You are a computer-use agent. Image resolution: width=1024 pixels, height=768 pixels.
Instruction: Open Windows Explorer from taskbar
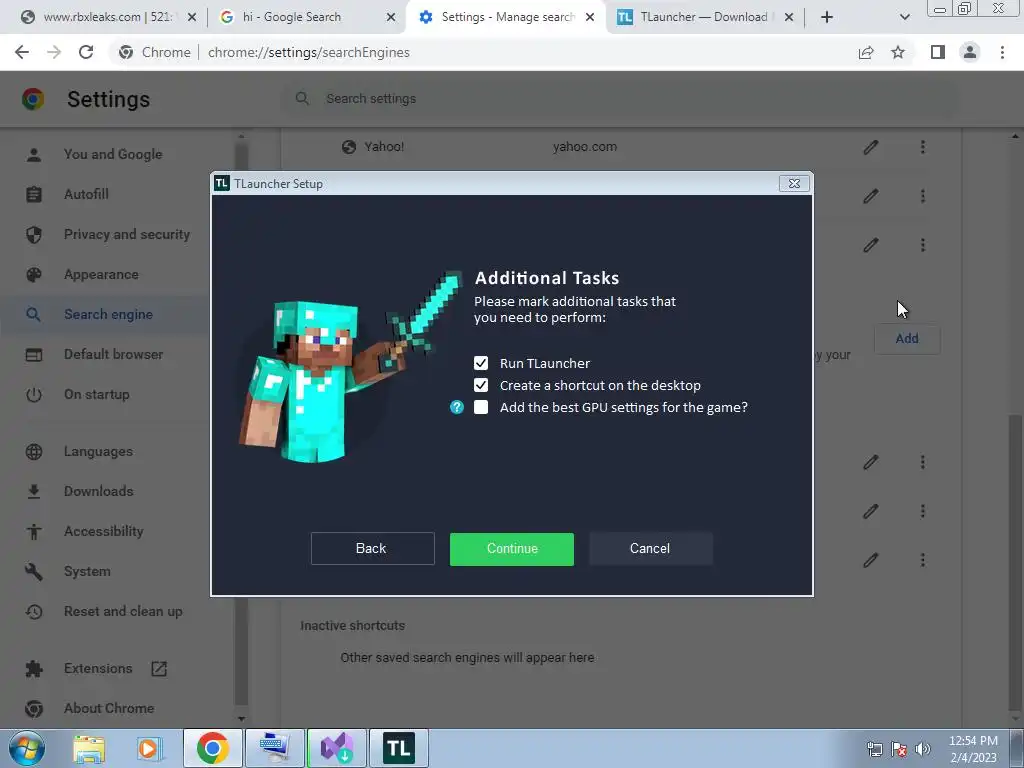[x=89, y=748]
